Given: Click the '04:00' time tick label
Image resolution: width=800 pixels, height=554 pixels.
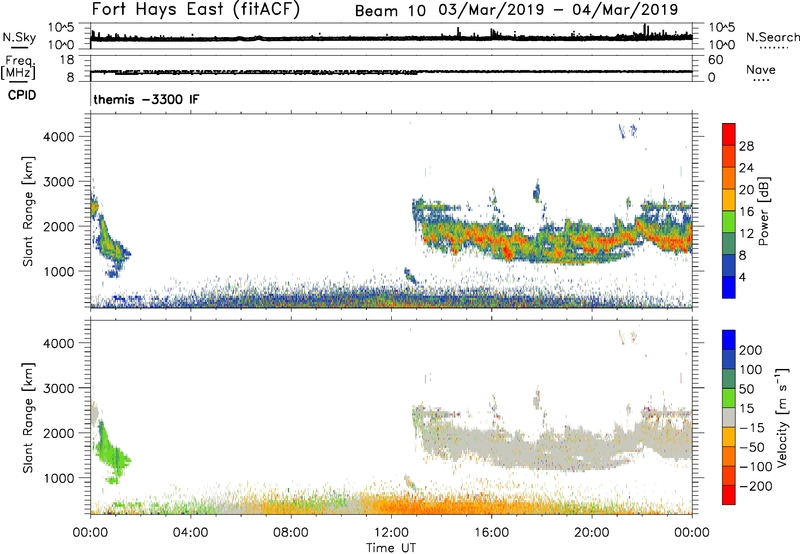Looking at the screenshot, I should coord(190,533).
